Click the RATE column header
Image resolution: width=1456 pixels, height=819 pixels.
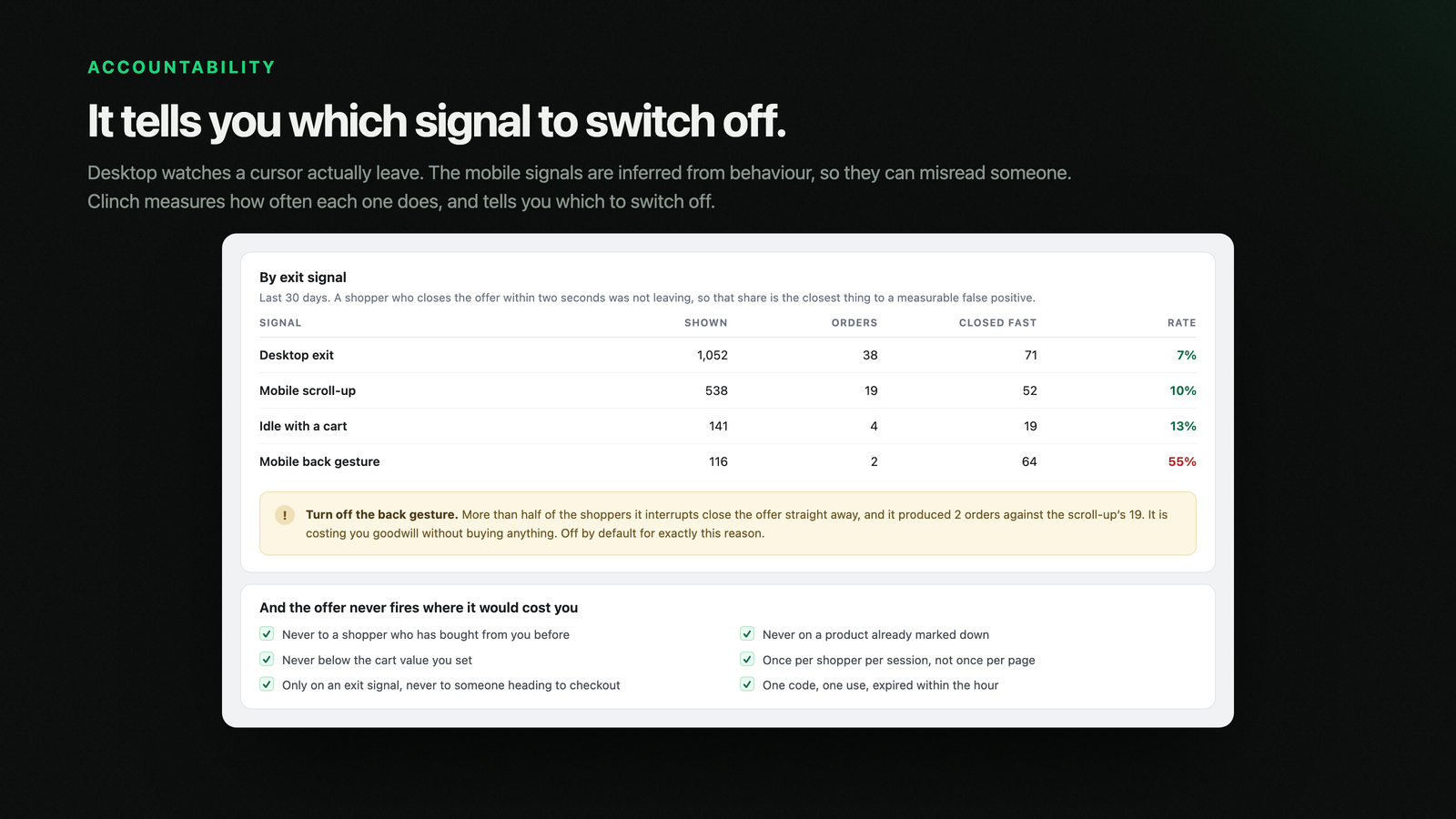tap(1182, 323)
